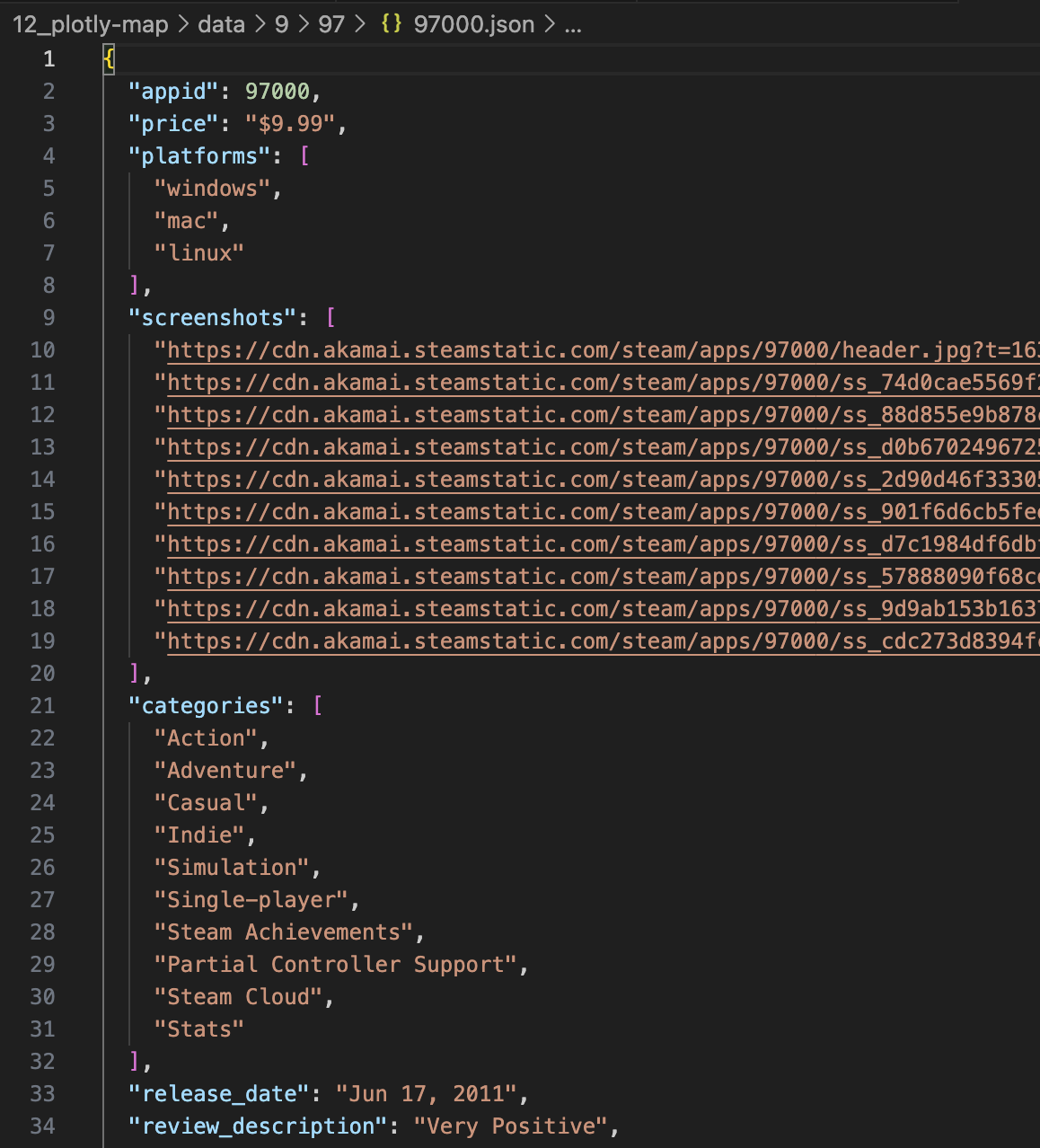Click line number 34 in the gutter
This screenshot has width=1040, height=1148.
pos(42,1126)
